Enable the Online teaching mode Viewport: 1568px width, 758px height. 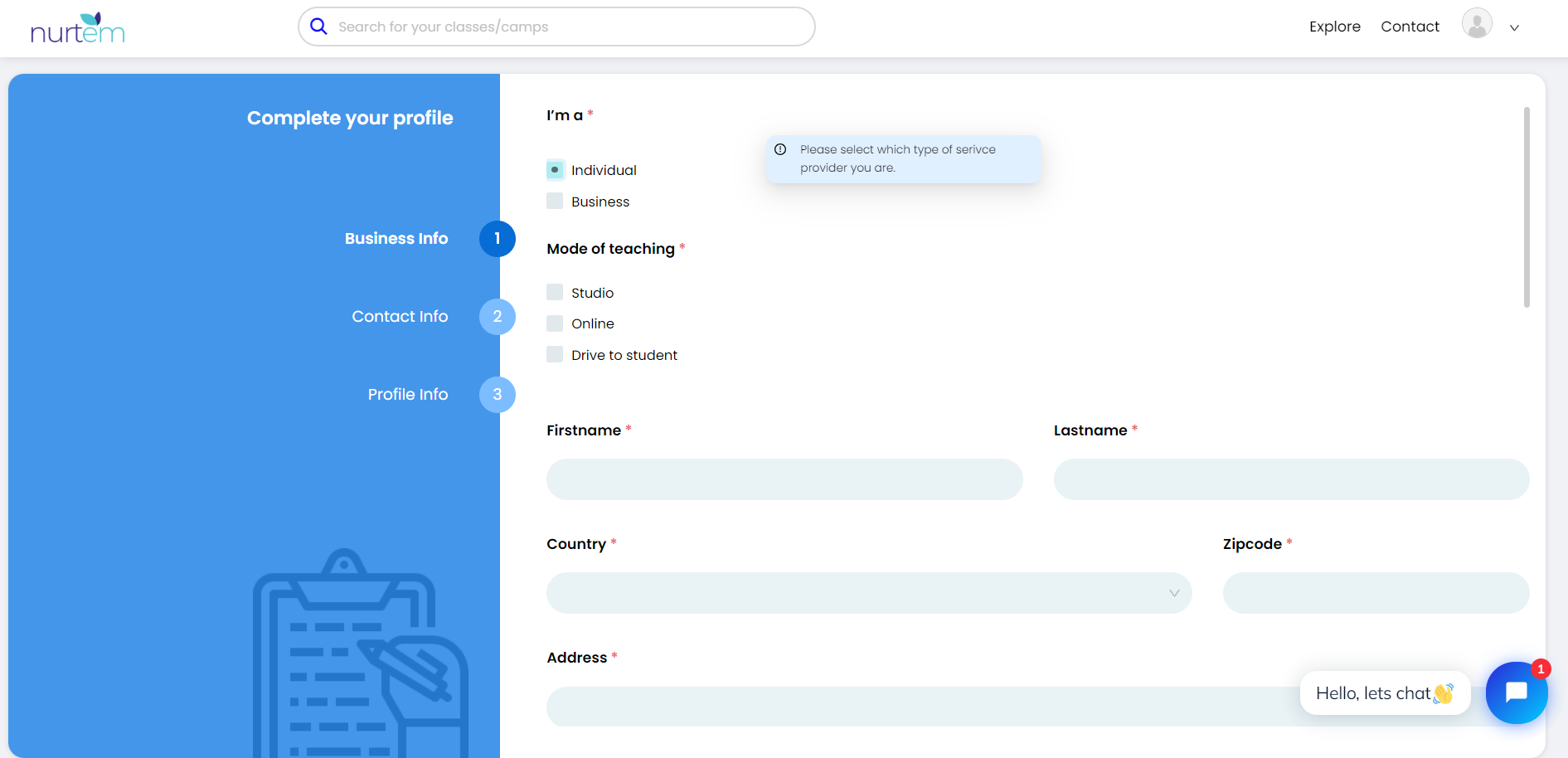pyautogui.click(x=555, y=323)
